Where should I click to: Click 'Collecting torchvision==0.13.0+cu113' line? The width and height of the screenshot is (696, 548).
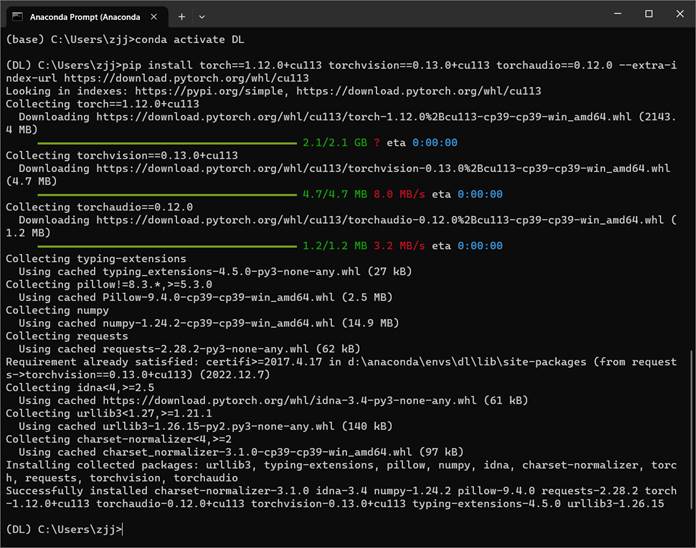coord(122,155)
